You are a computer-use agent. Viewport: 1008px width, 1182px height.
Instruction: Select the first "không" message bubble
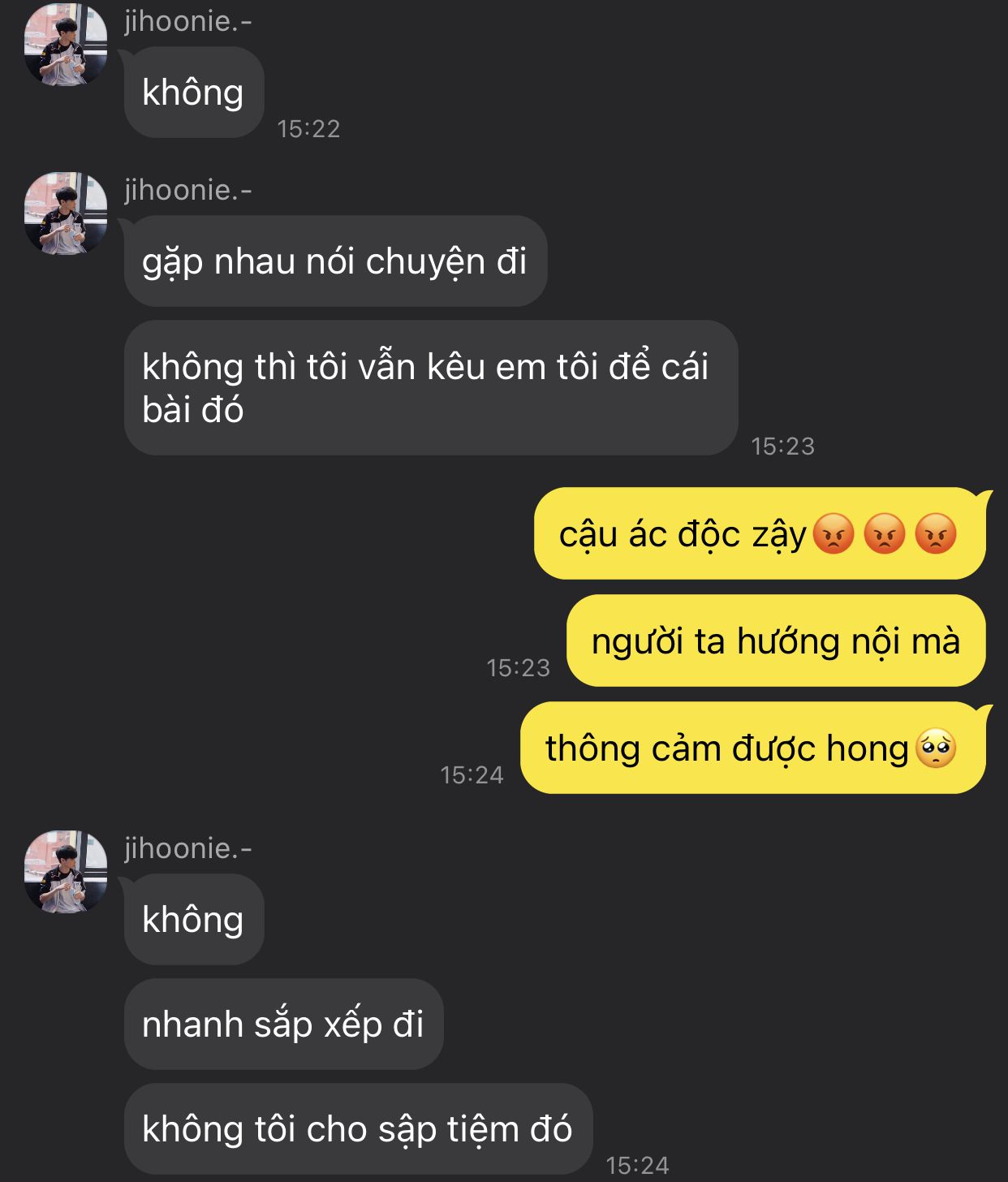pyautogui.click(x=194, y=92)
